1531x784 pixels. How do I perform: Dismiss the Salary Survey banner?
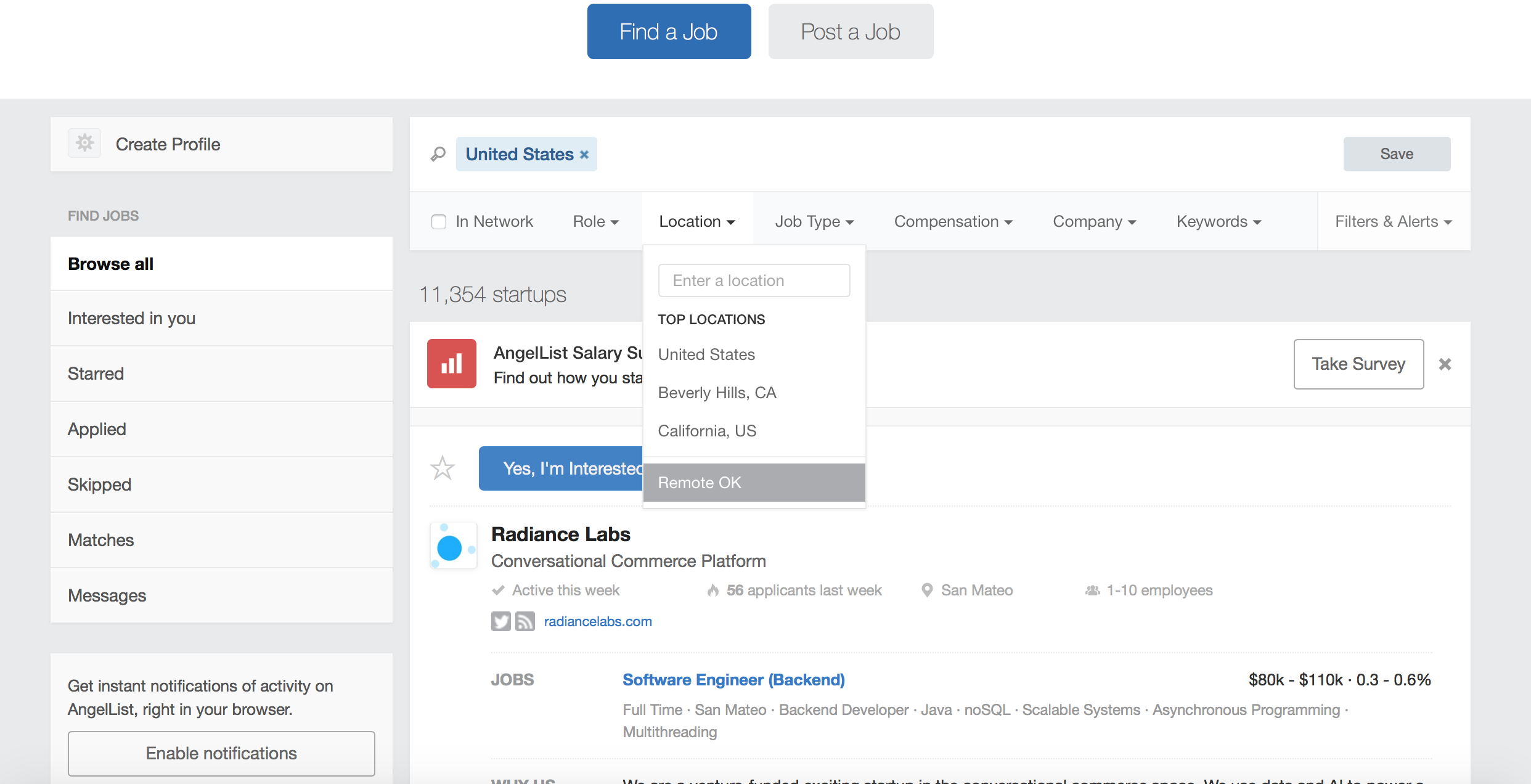point(1445,364)
